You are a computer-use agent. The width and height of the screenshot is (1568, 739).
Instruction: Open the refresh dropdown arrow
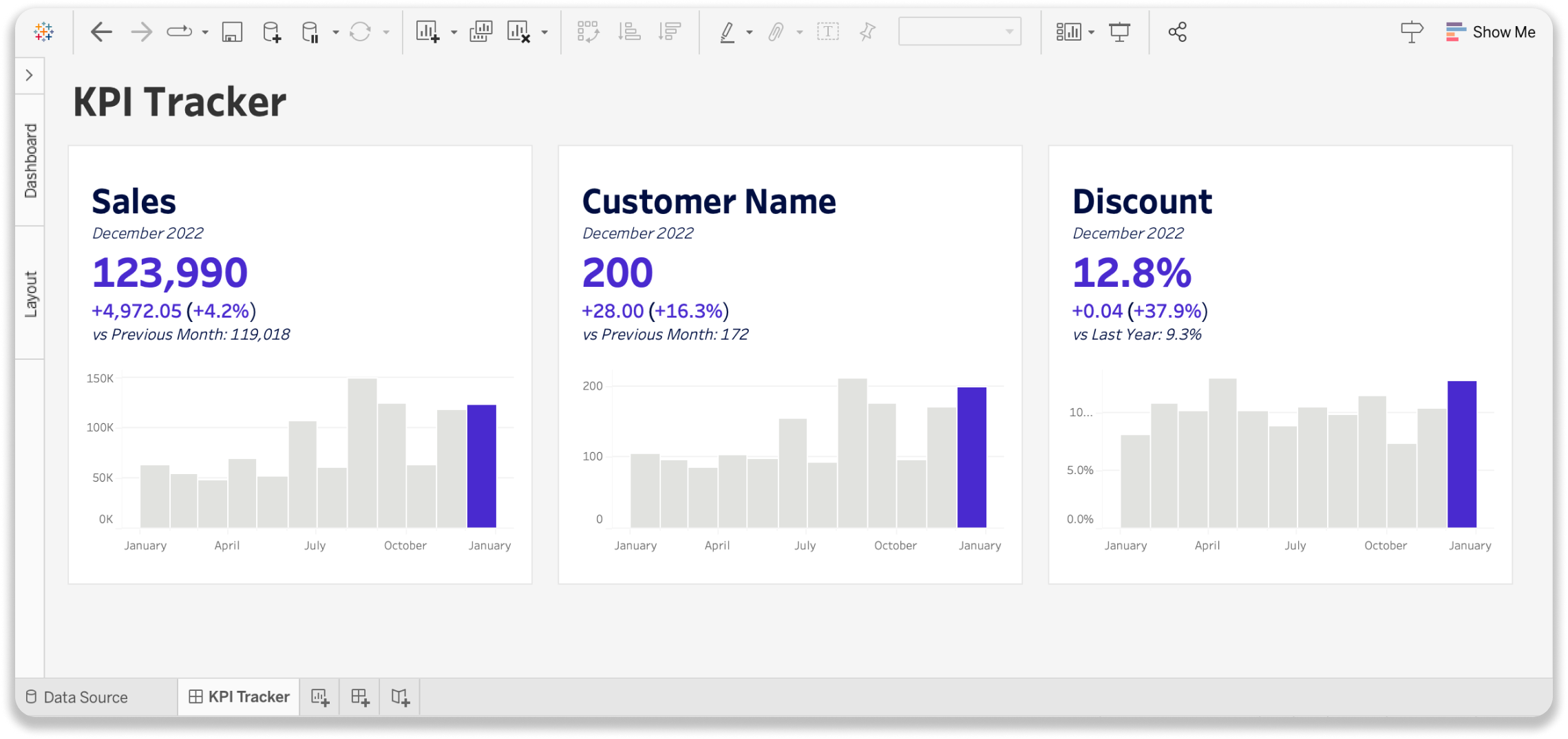click(386, 32)
